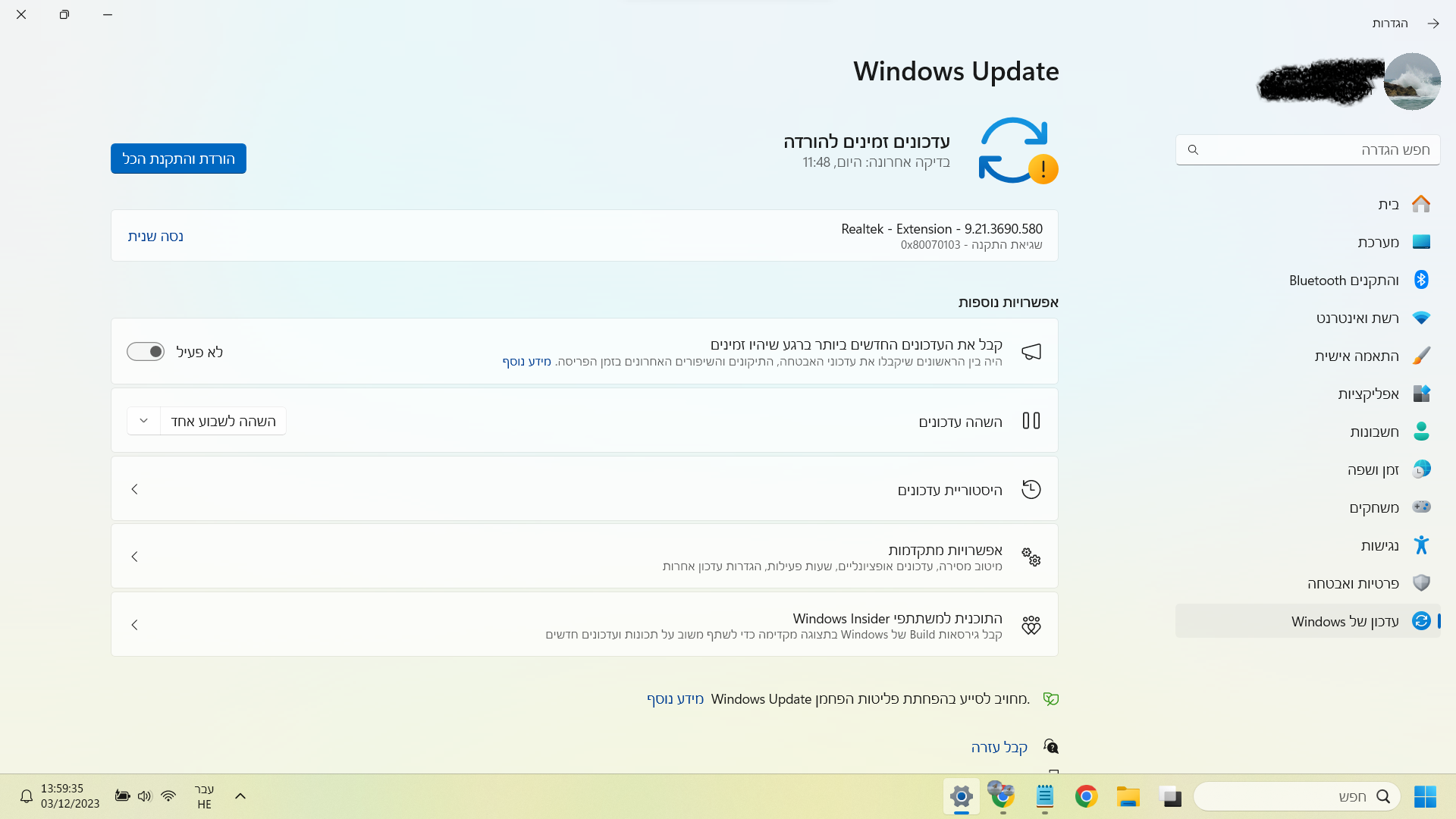Expand advanced options (אפשרויות מתקדמות) chevron
Viewport: 1456px width, 819px height.
pos(134,557)
